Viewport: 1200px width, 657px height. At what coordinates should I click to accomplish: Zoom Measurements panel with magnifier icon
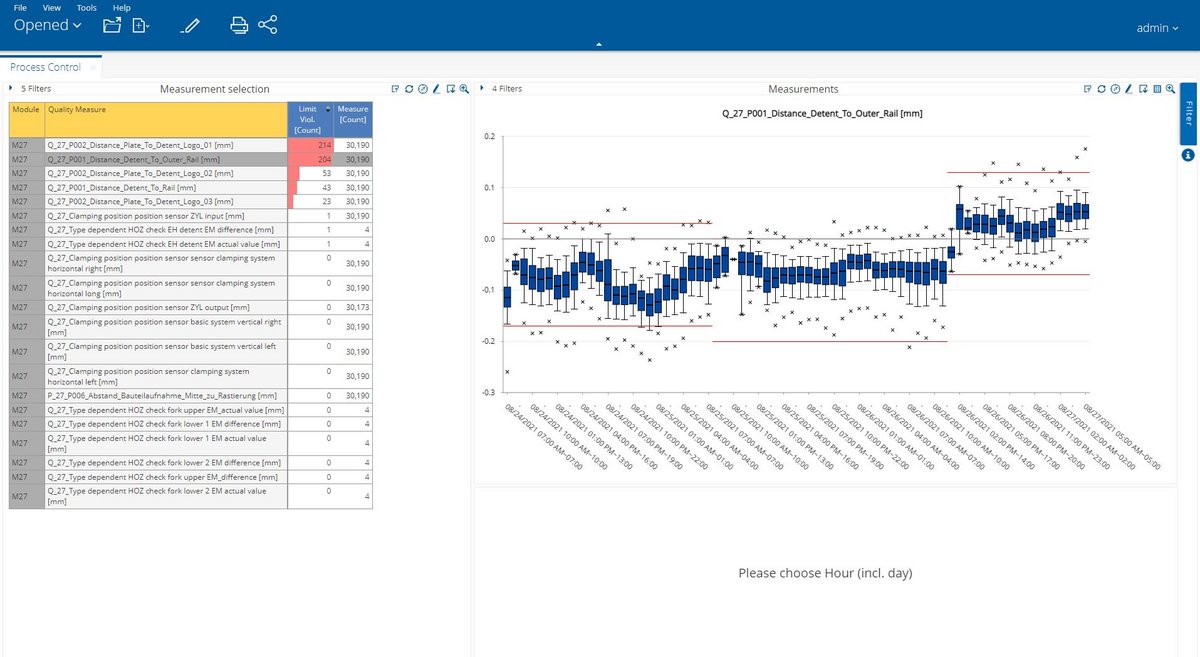(1169, 89)
